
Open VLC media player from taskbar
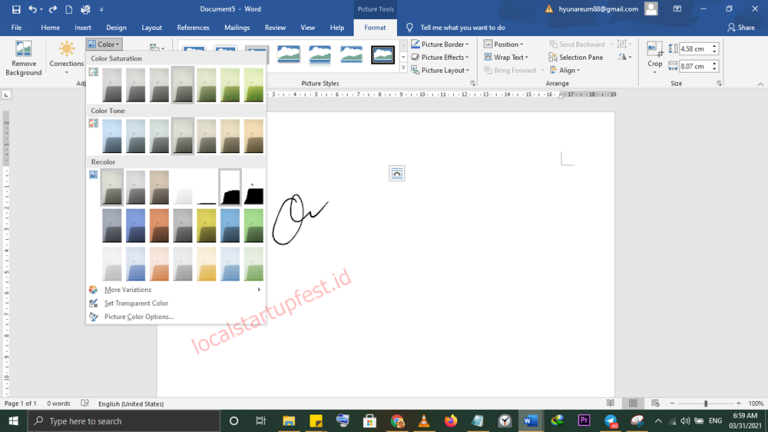[x=424, y=421]
